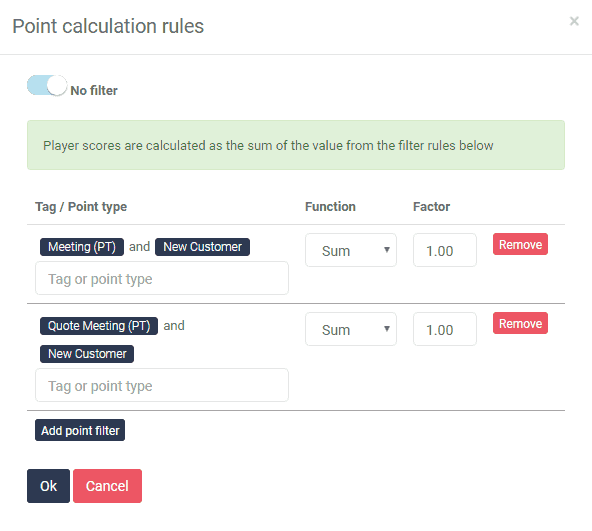Close the Point calculation rules dialog
The height and width of the screenshot is (531, 592).
(x=574, y=21)
